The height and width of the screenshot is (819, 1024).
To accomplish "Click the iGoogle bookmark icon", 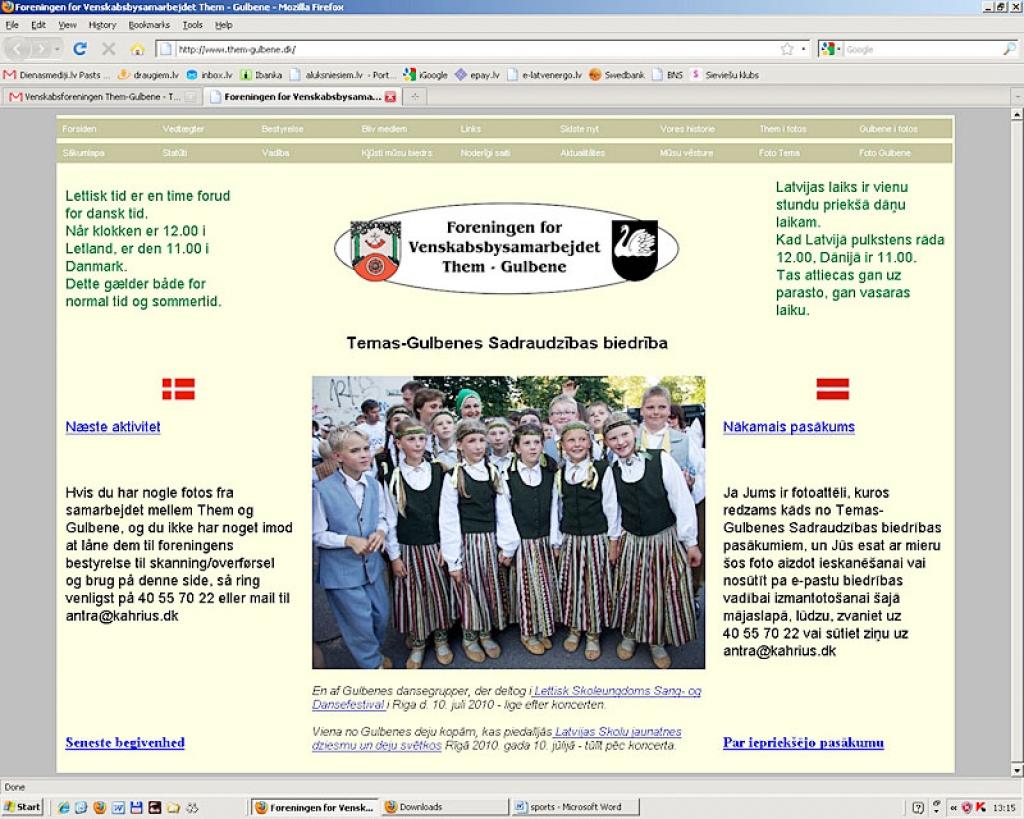I will [407, 74].
